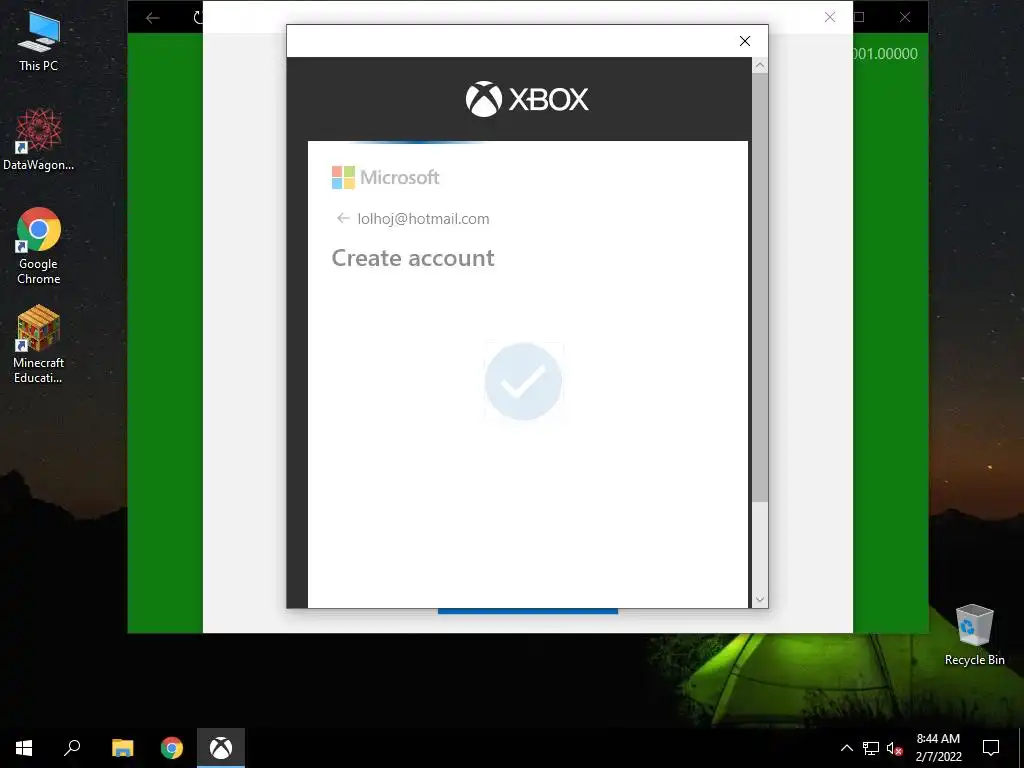This screenshot has width=1024, height=768.
Task: Select the Xbox app taskbar icon
Action: (x=221, y=748)
